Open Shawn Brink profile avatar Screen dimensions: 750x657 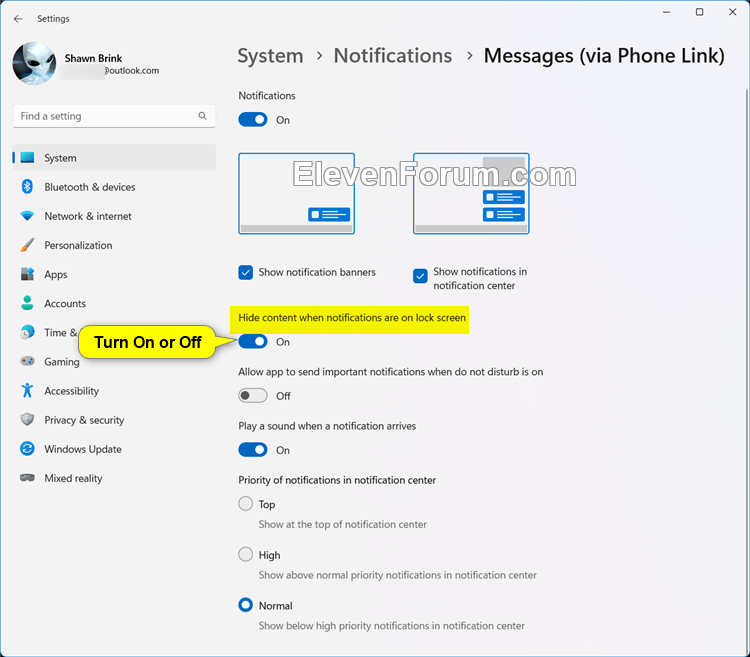tap(34, 63)
